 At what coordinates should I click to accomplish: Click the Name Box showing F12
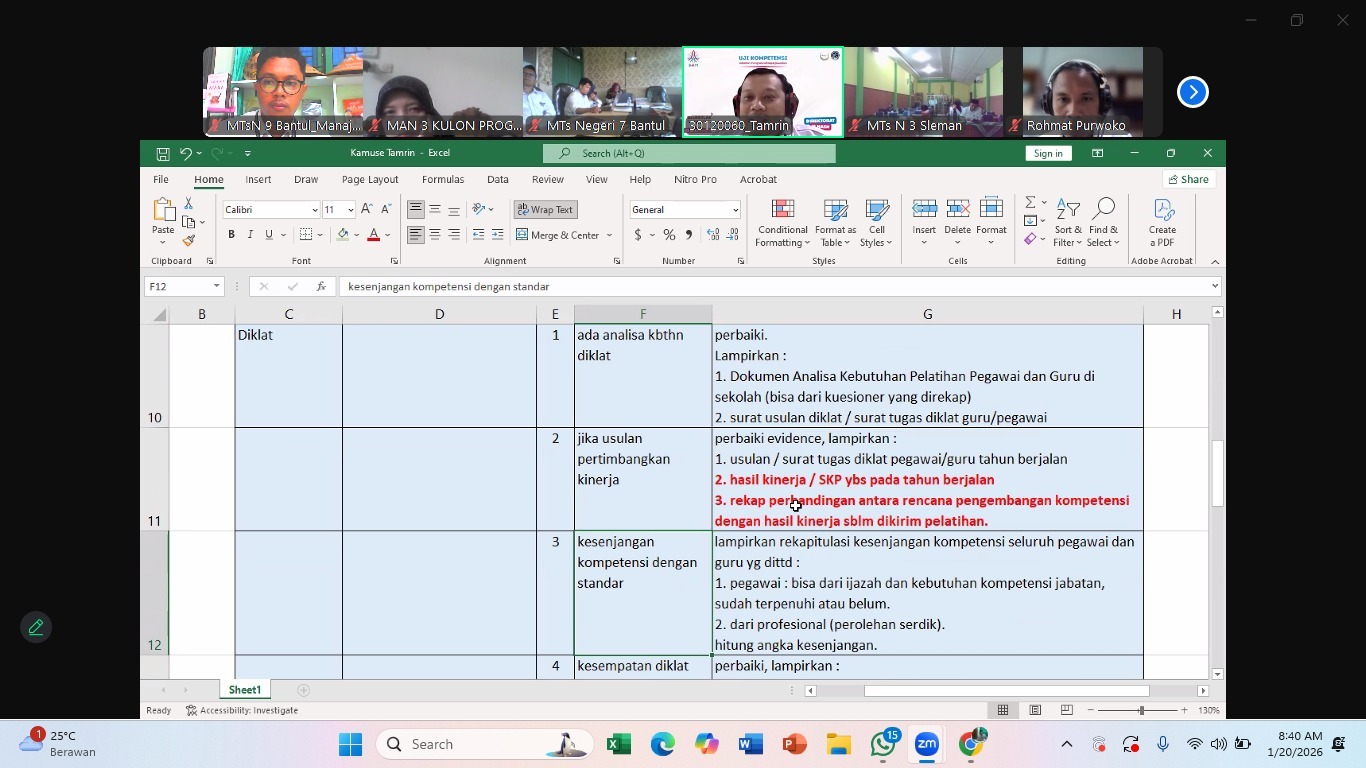[180, 287]
